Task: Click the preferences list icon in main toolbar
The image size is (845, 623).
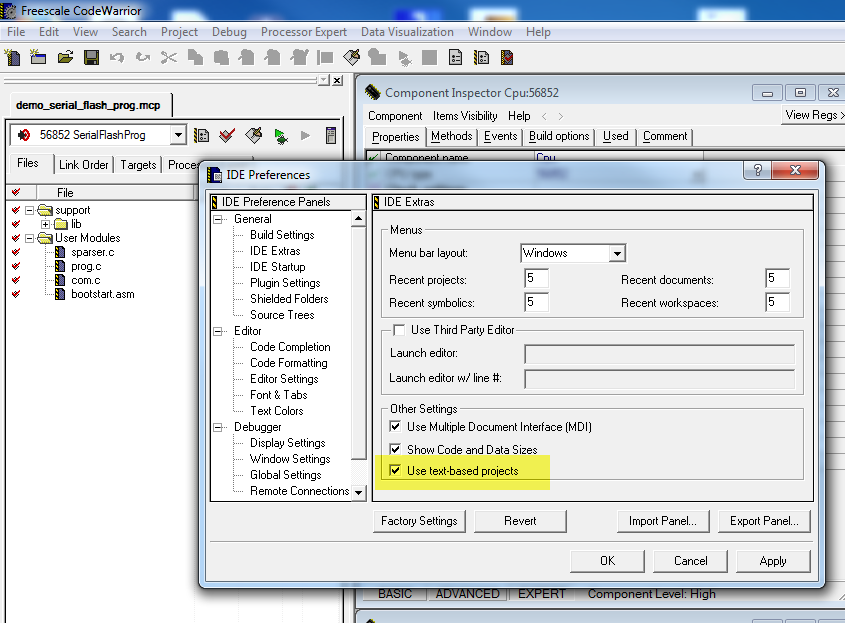Action: pos(455,57)
